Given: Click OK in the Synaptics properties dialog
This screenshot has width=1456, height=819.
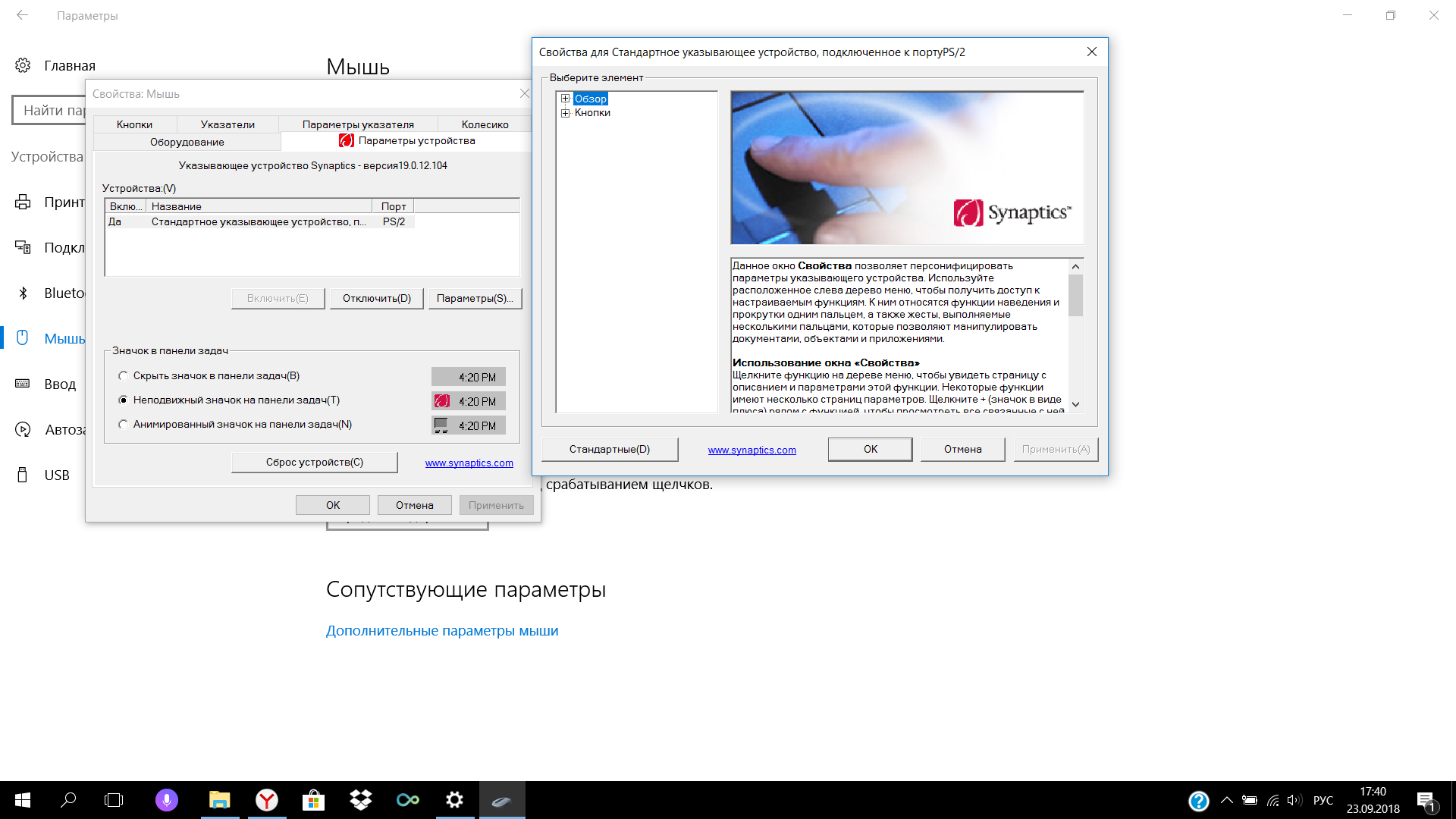Looking at the screenshot, I should point(871,450).
